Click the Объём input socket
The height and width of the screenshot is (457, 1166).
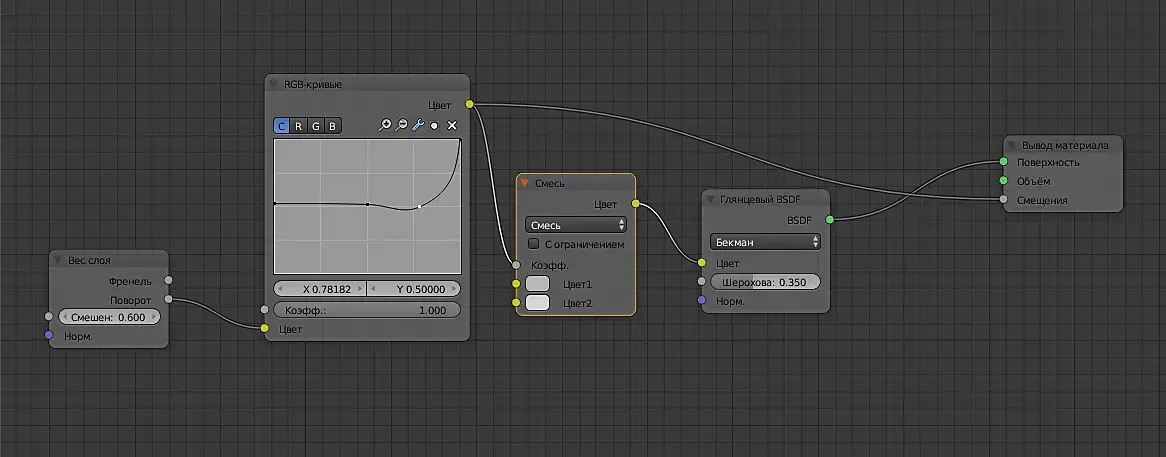(x=1003, y=181)
